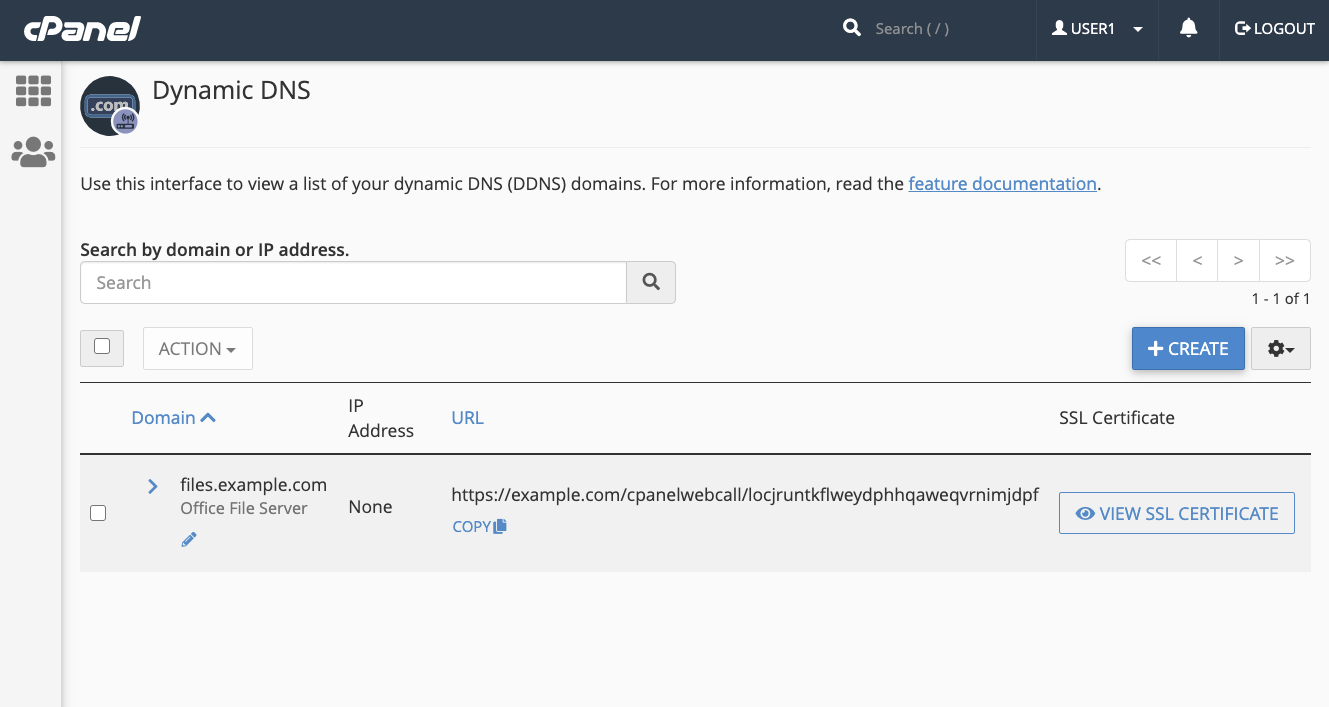Click the cPanel logo
This screenshot has height=707, width=1329.
click(x=81, y=29)
